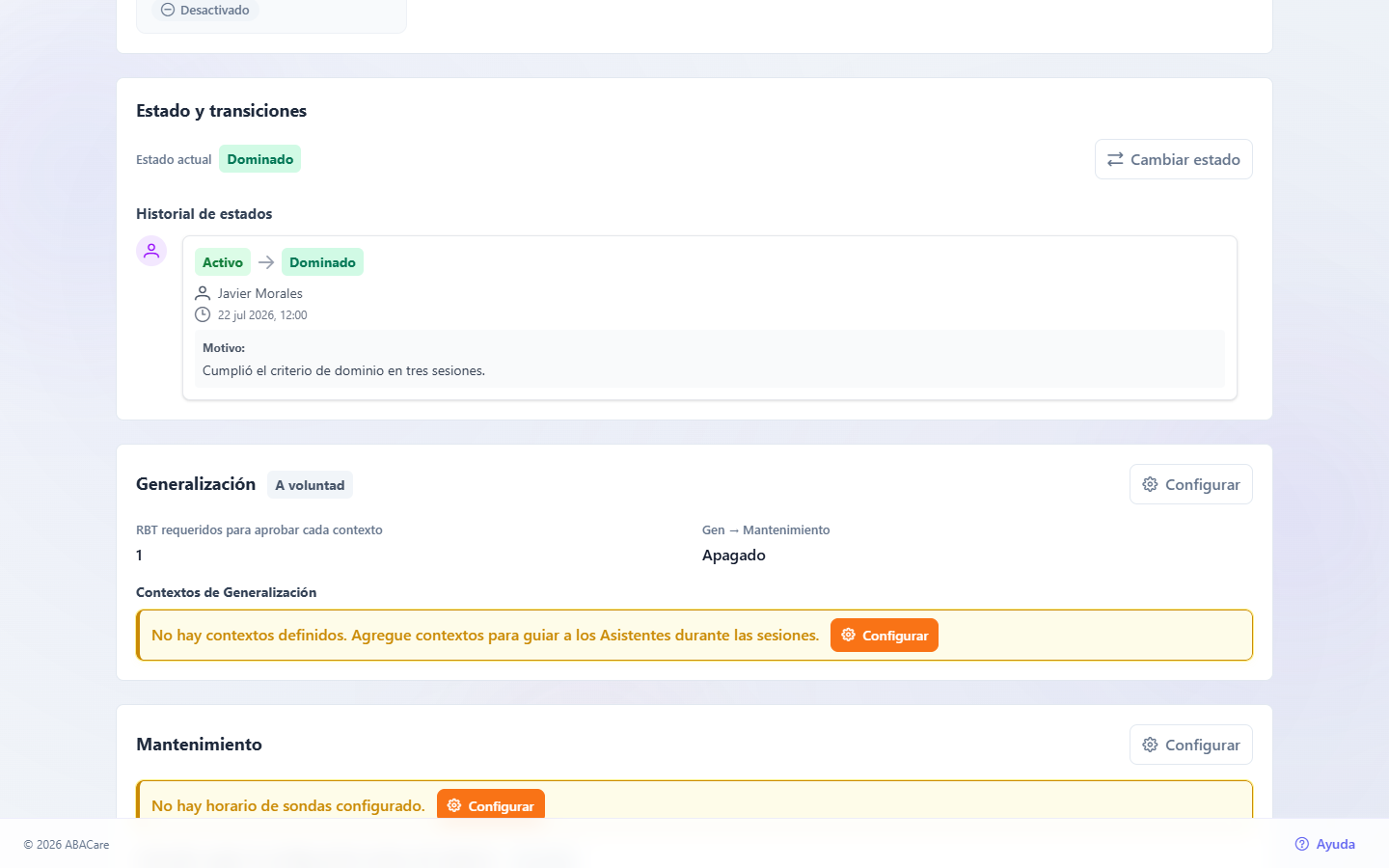Click the Dominado badge next to Estado actual
Screen dimensions: 1389x868
tap(260, 159)
